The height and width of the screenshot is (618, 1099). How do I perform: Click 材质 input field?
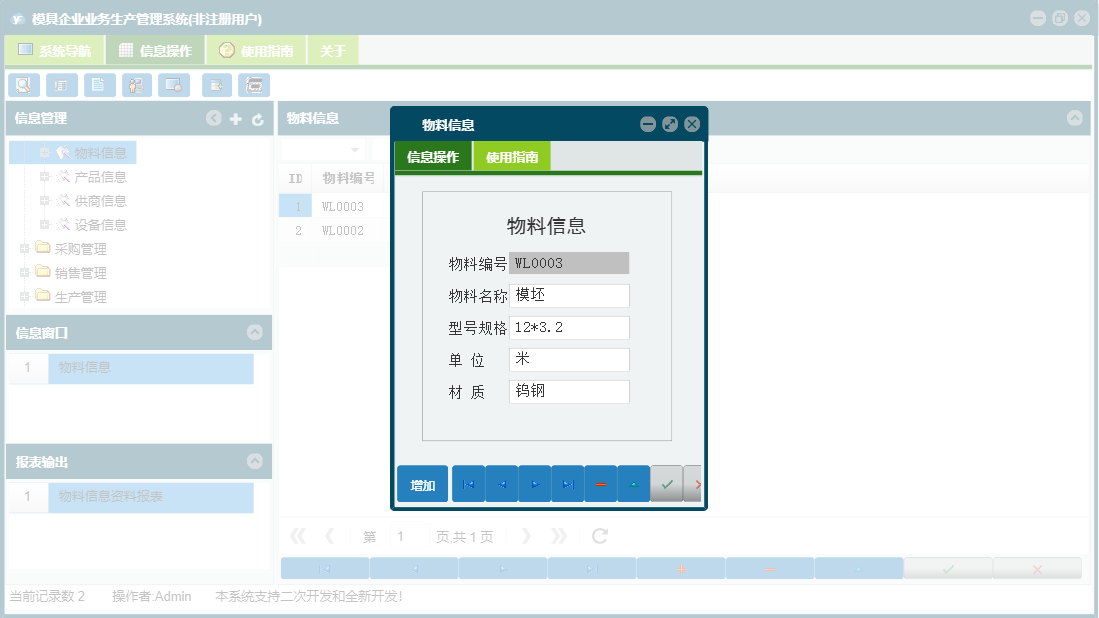(569, 392)
